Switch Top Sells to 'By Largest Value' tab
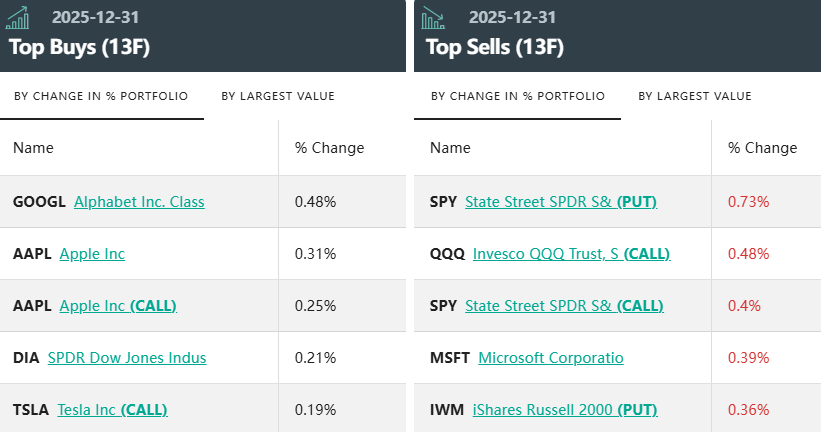 click(x=694, y=97)
